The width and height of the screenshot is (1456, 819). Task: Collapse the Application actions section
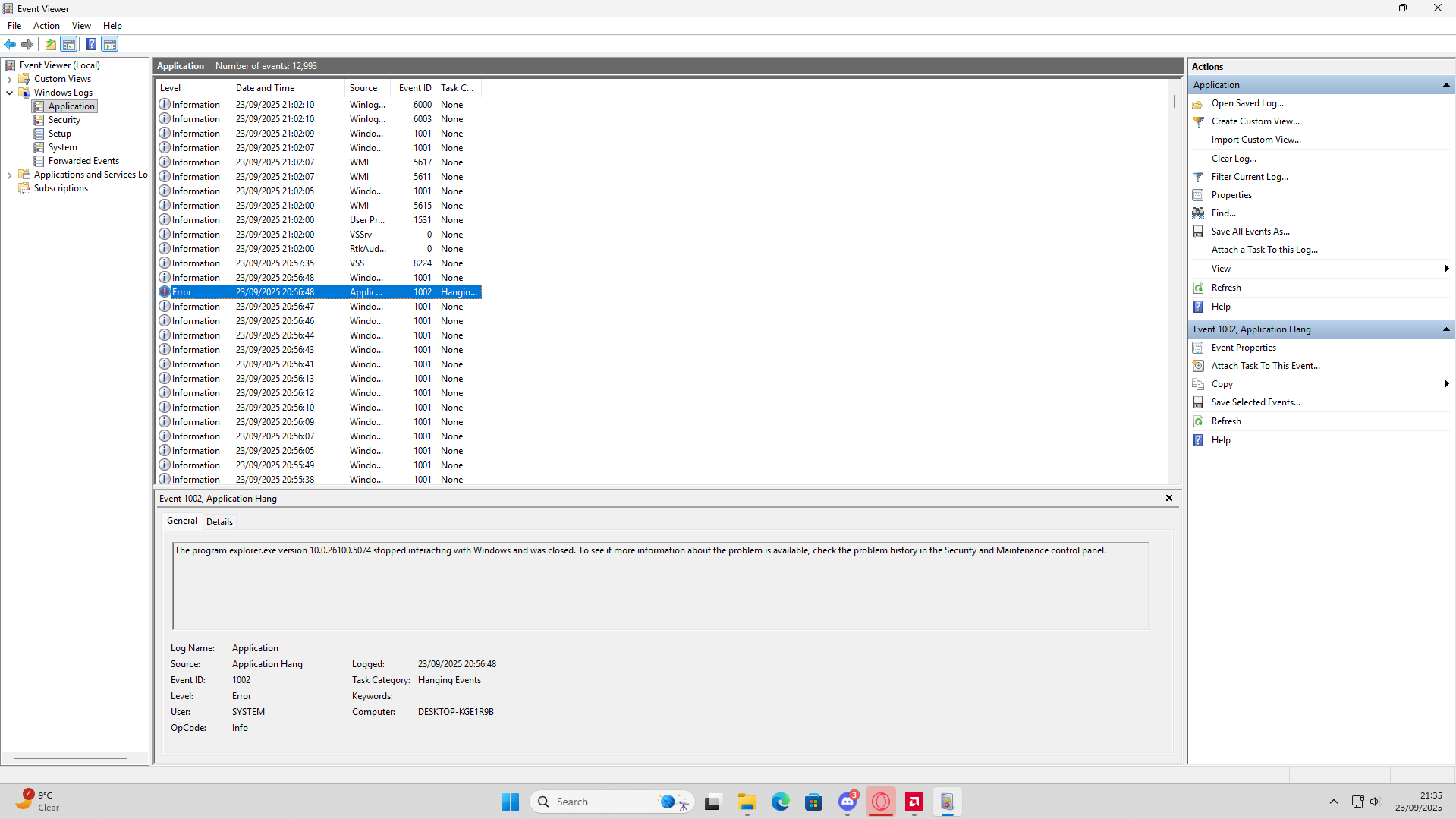tap(1446, 85)
